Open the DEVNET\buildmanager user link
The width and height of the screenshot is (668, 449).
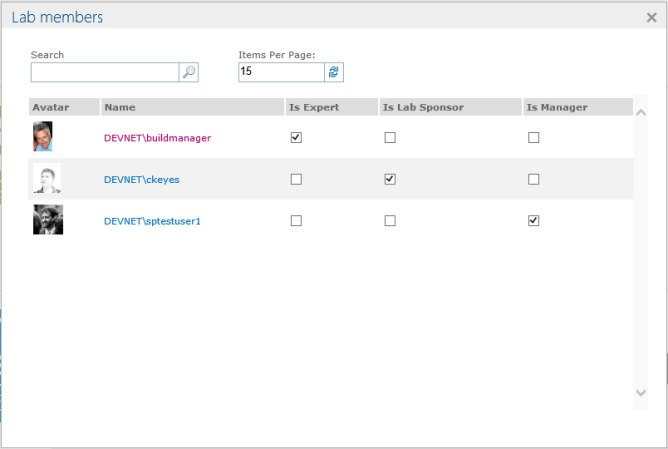coord(157,138)
